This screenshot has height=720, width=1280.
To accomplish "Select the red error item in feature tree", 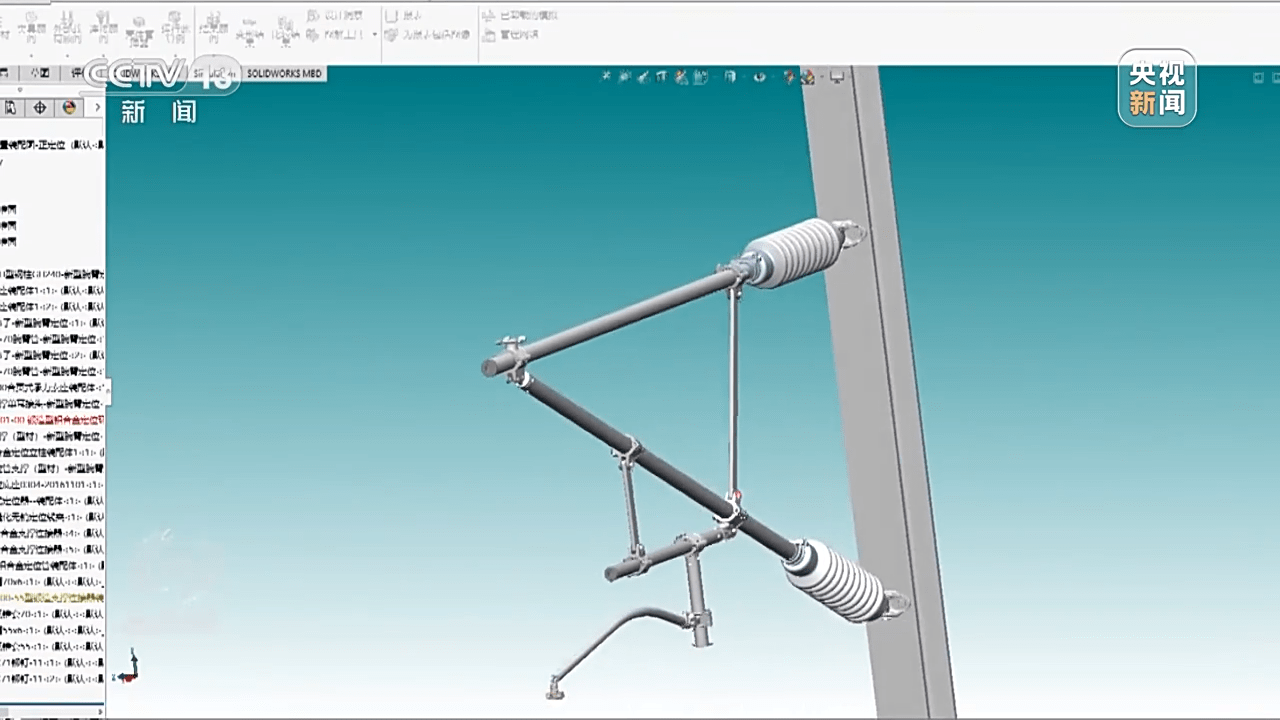I will pos(52,420).
